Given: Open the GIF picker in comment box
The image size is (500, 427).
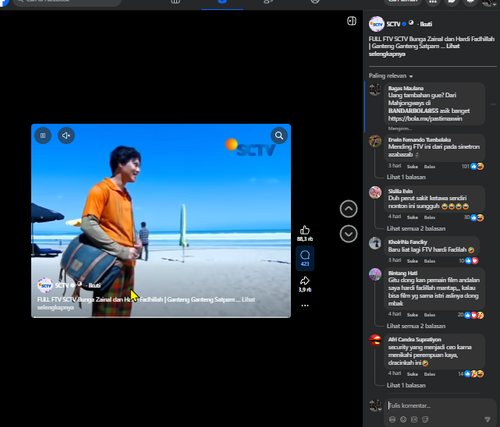Looking at the screenshot, I should [x=414, y=419].
